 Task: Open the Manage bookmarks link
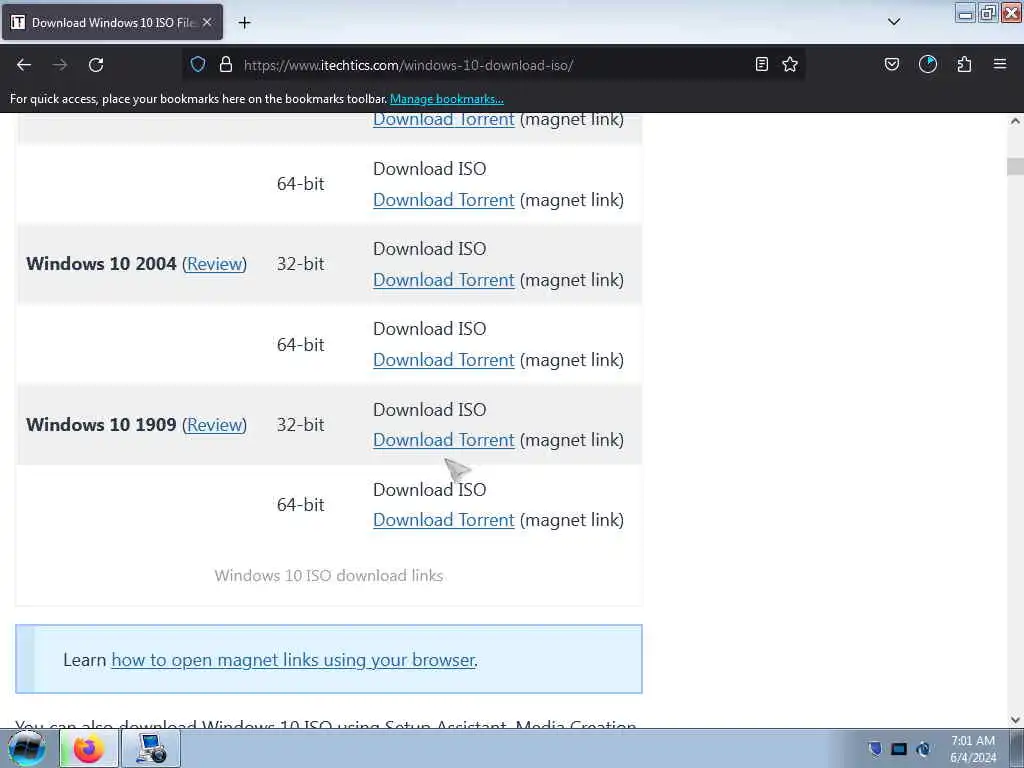click(447, 99)
